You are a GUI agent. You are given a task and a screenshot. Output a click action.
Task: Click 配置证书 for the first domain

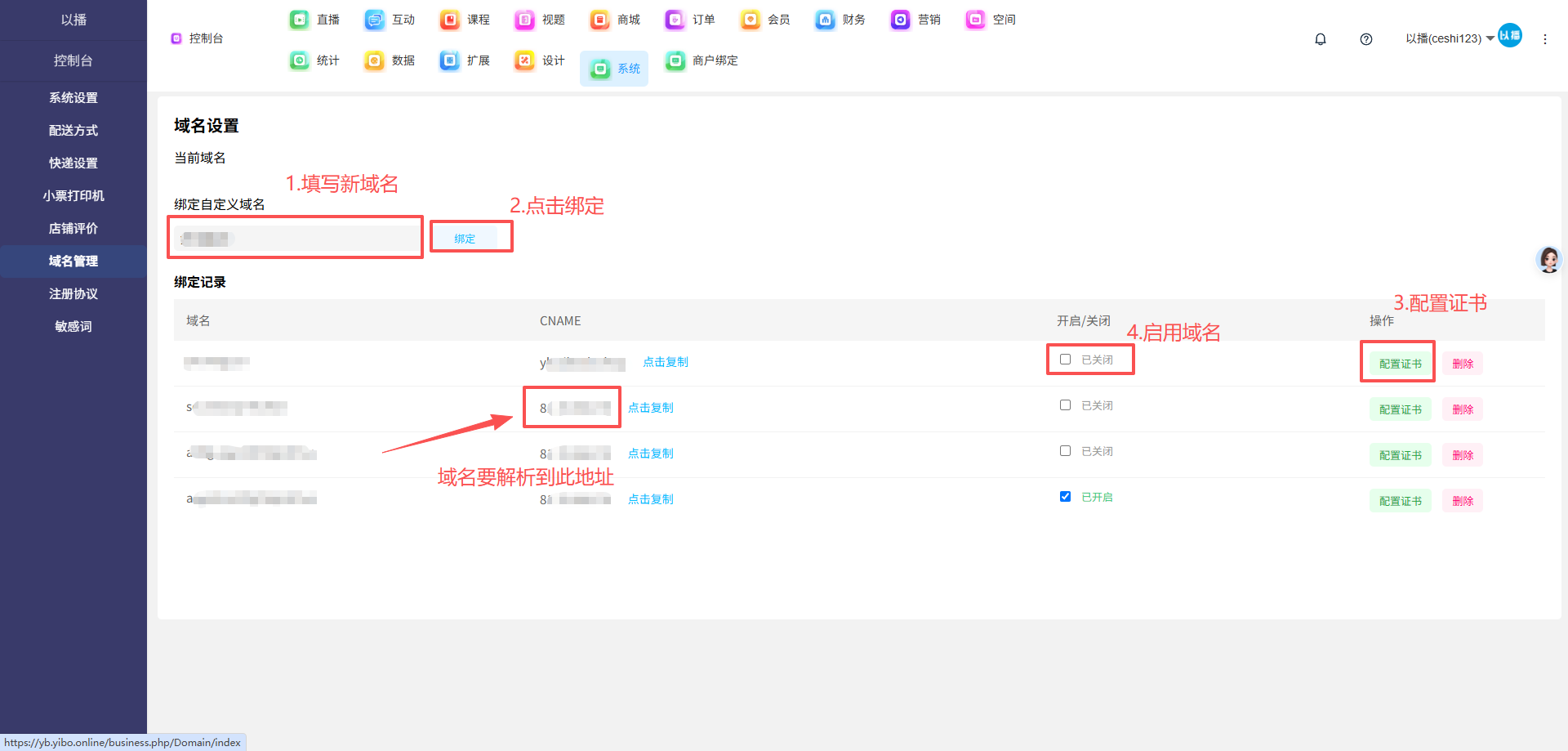1400,364
